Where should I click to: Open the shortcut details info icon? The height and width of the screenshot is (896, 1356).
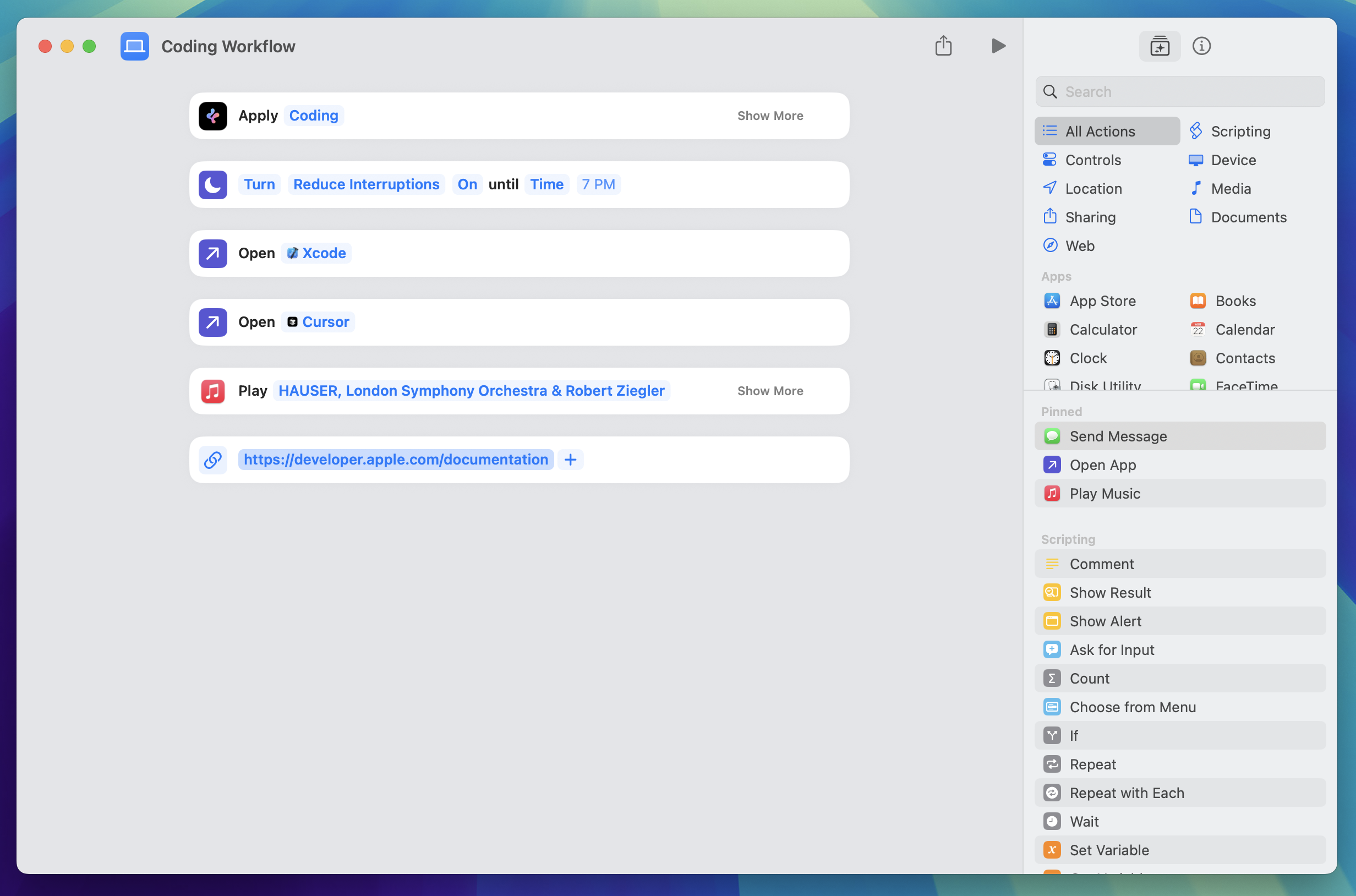(x=1201, y=46)
